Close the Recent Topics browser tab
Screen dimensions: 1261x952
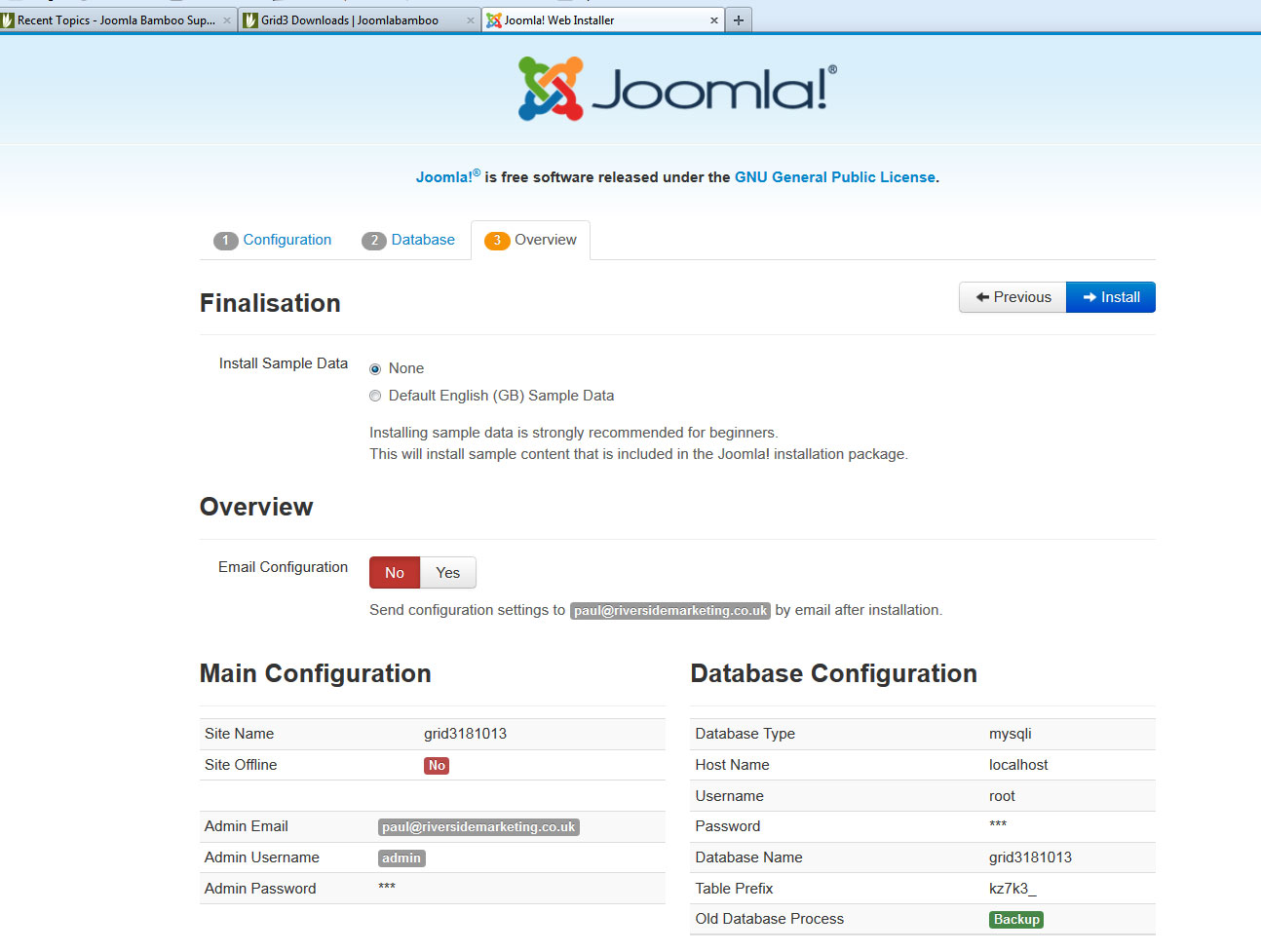point(227,20)
